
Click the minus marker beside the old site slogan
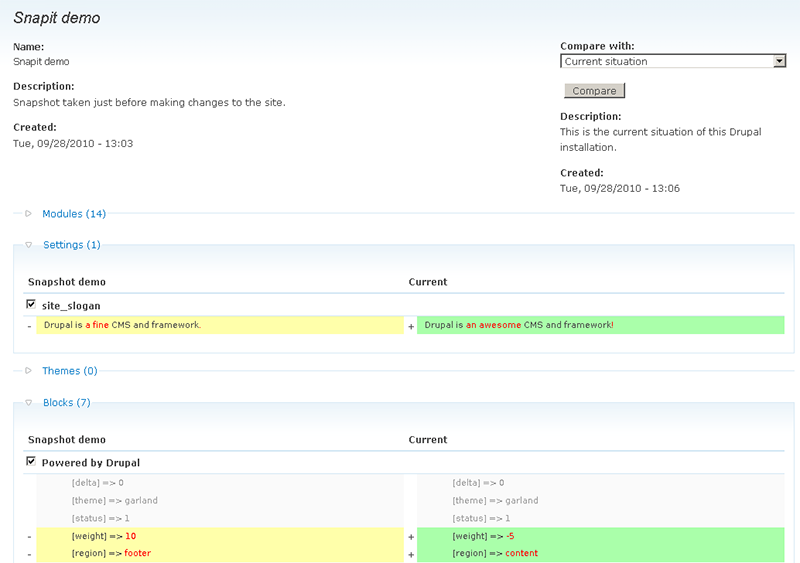tap(29, 326)
